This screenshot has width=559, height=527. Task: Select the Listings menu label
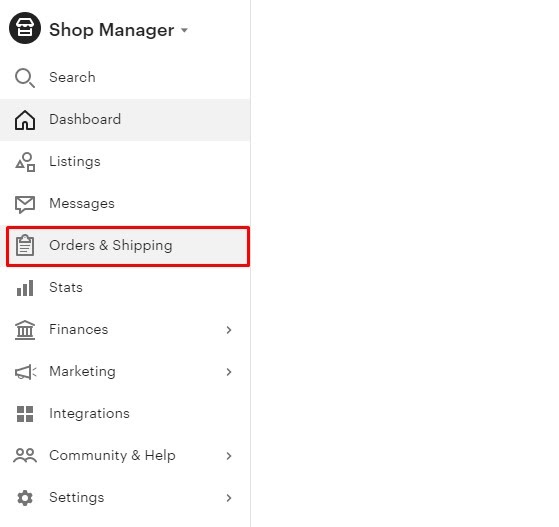[x=75, y=162]
